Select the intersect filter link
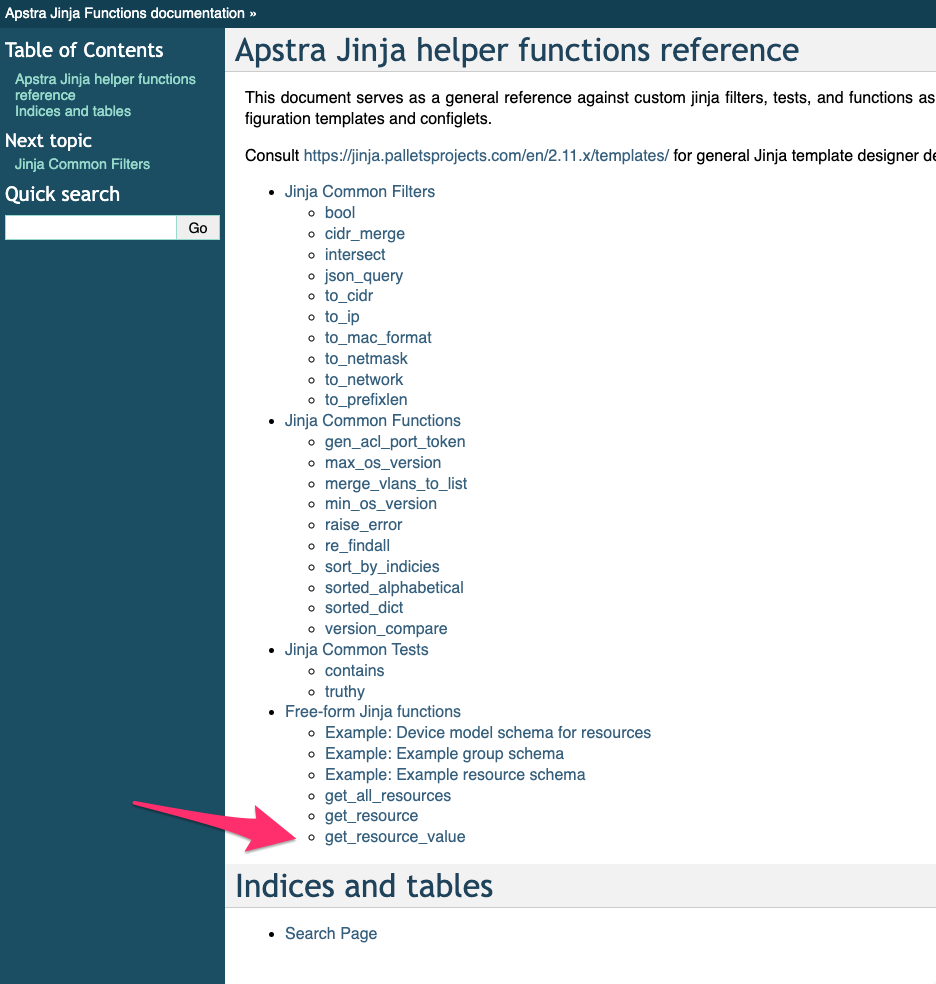The image size is (936, 984). 354,254
